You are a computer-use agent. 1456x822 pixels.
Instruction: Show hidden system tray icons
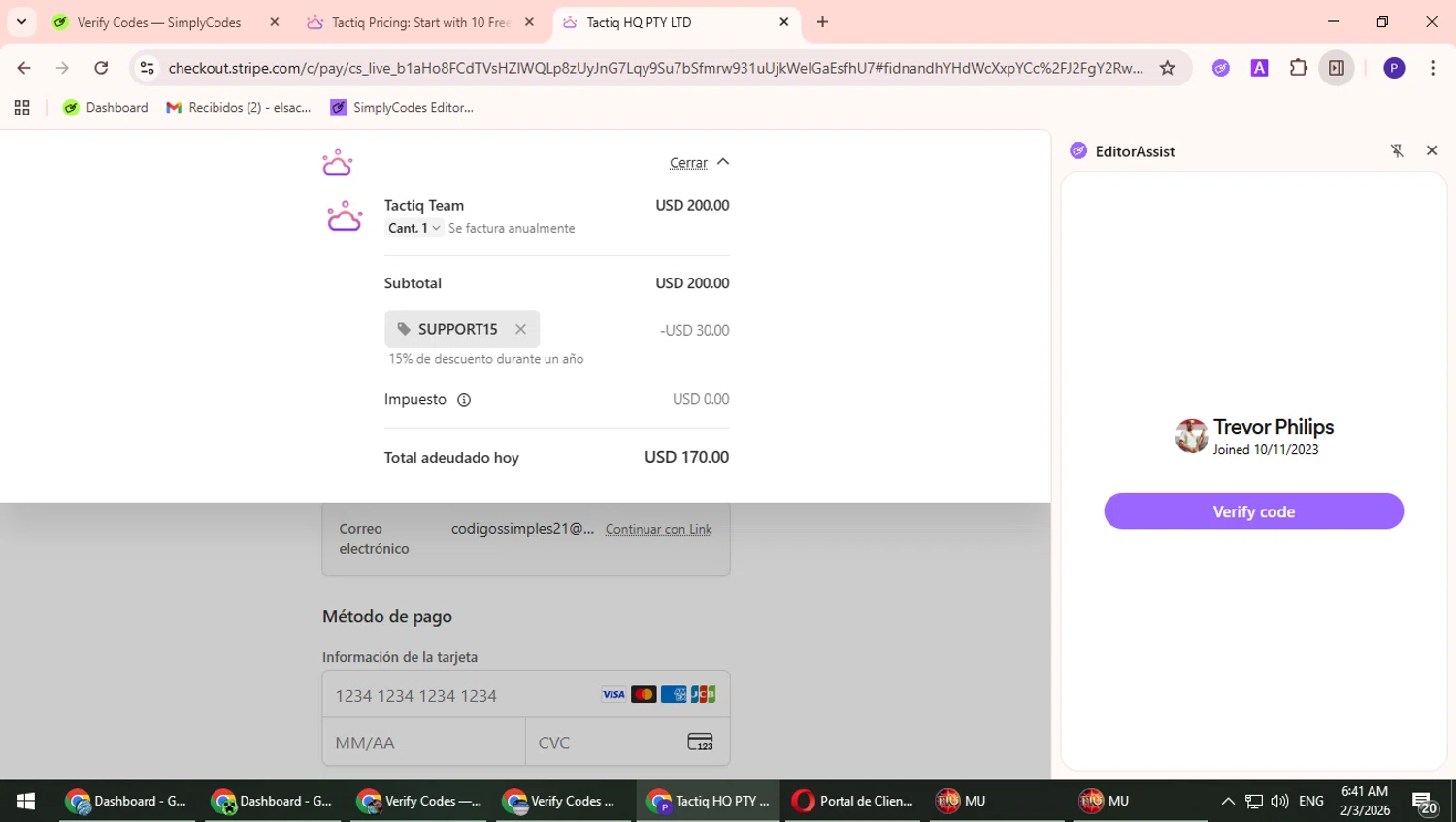[1227, 801]
